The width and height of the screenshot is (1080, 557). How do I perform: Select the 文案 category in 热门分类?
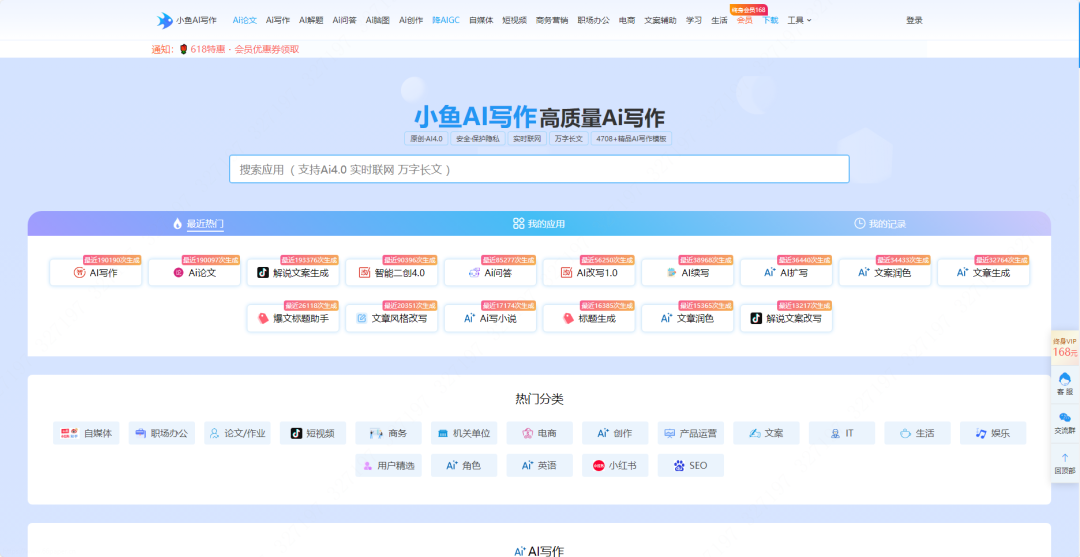point(766,433)
